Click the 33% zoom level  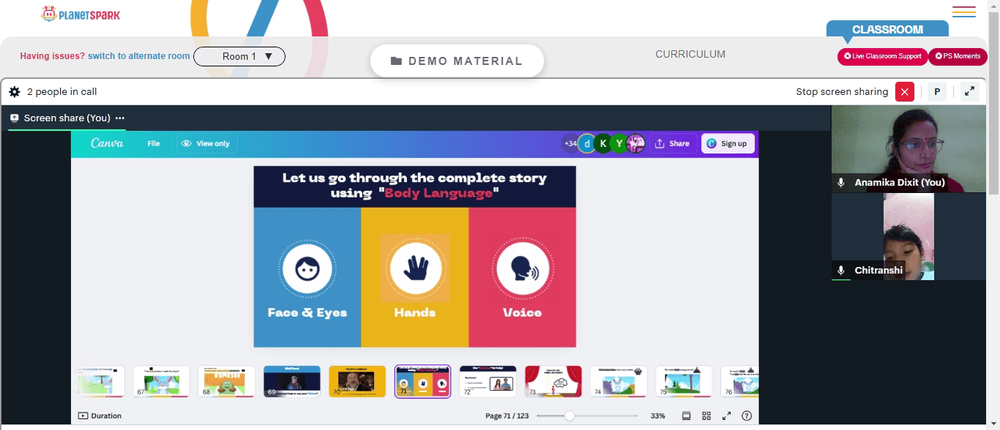coord(658,416)
